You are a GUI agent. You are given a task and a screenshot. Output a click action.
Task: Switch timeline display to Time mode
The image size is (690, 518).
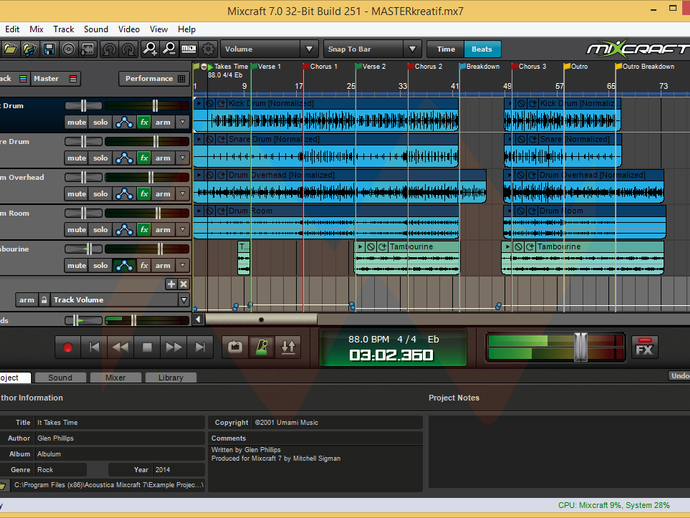(x=446, y=49)
